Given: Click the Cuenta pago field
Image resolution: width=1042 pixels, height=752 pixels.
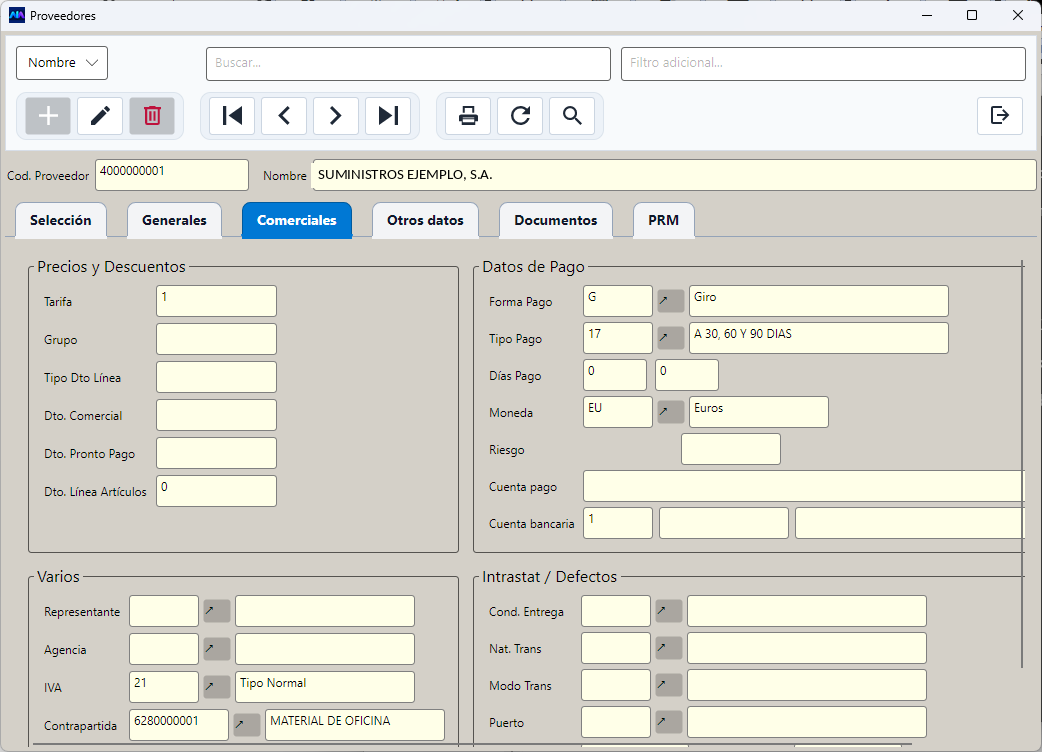Looking at the screenshot, I should (804, 486).
